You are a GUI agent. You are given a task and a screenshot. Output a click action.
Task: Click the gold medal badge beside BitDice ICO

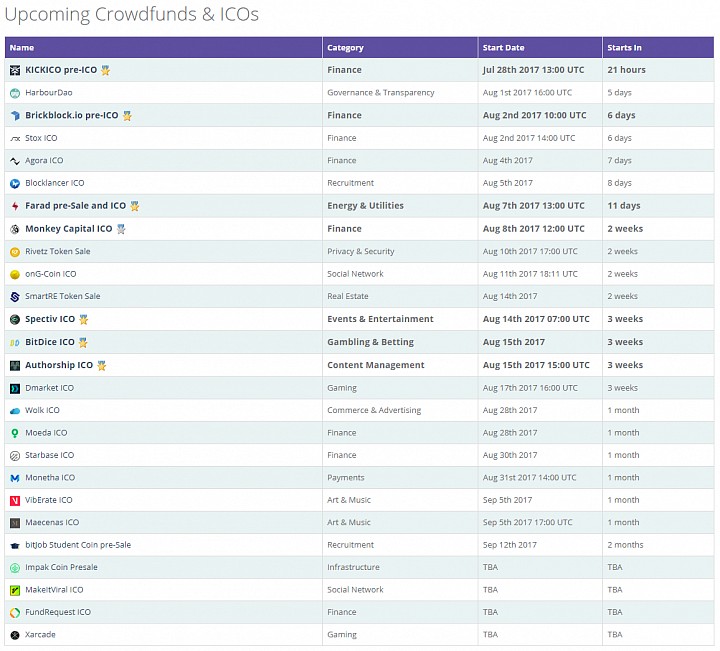(x=83, y=342)
